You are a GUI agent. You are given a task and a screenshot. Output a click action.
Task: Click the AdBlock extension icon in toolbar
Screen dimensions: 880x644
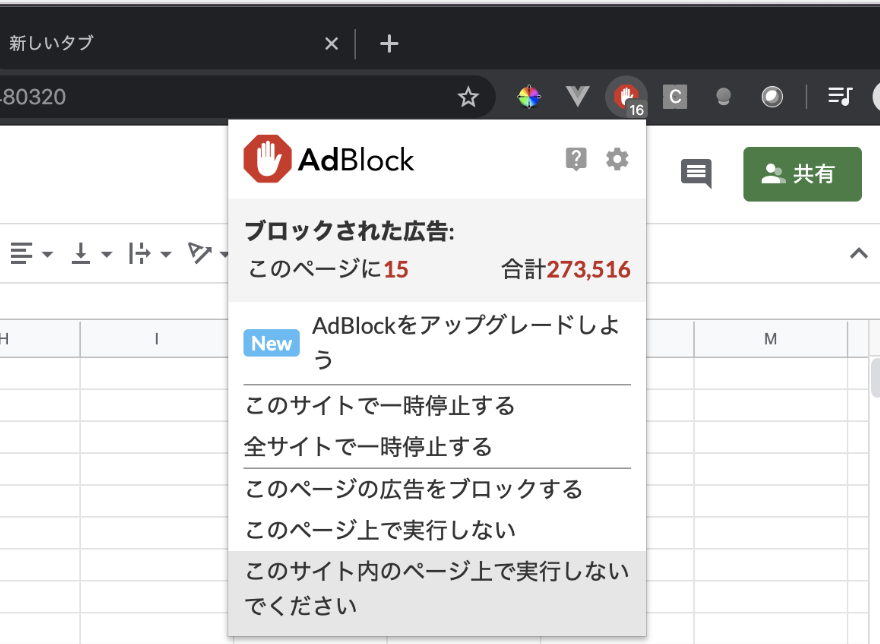(x=626, y=97)
